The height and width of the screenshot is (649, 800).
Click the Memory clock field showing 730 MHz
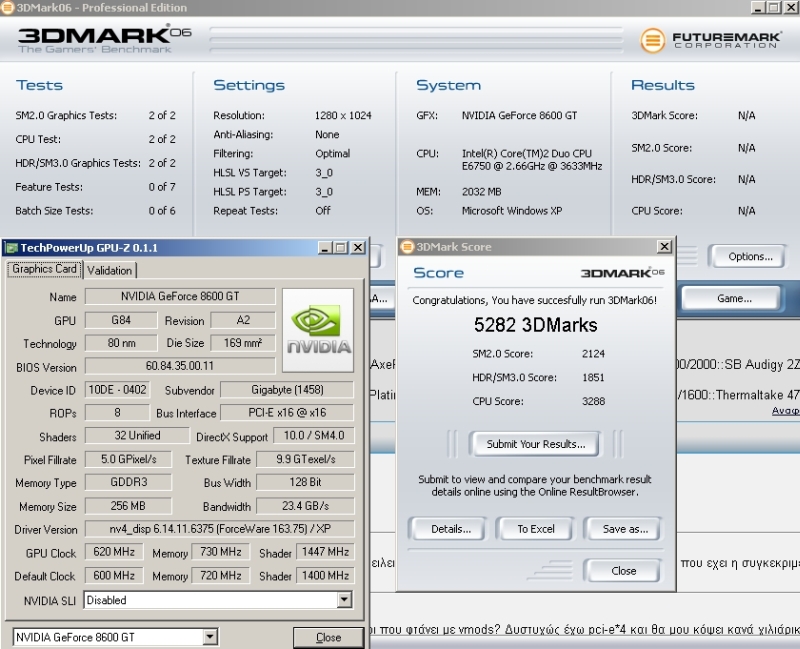[x=220, y=552]
